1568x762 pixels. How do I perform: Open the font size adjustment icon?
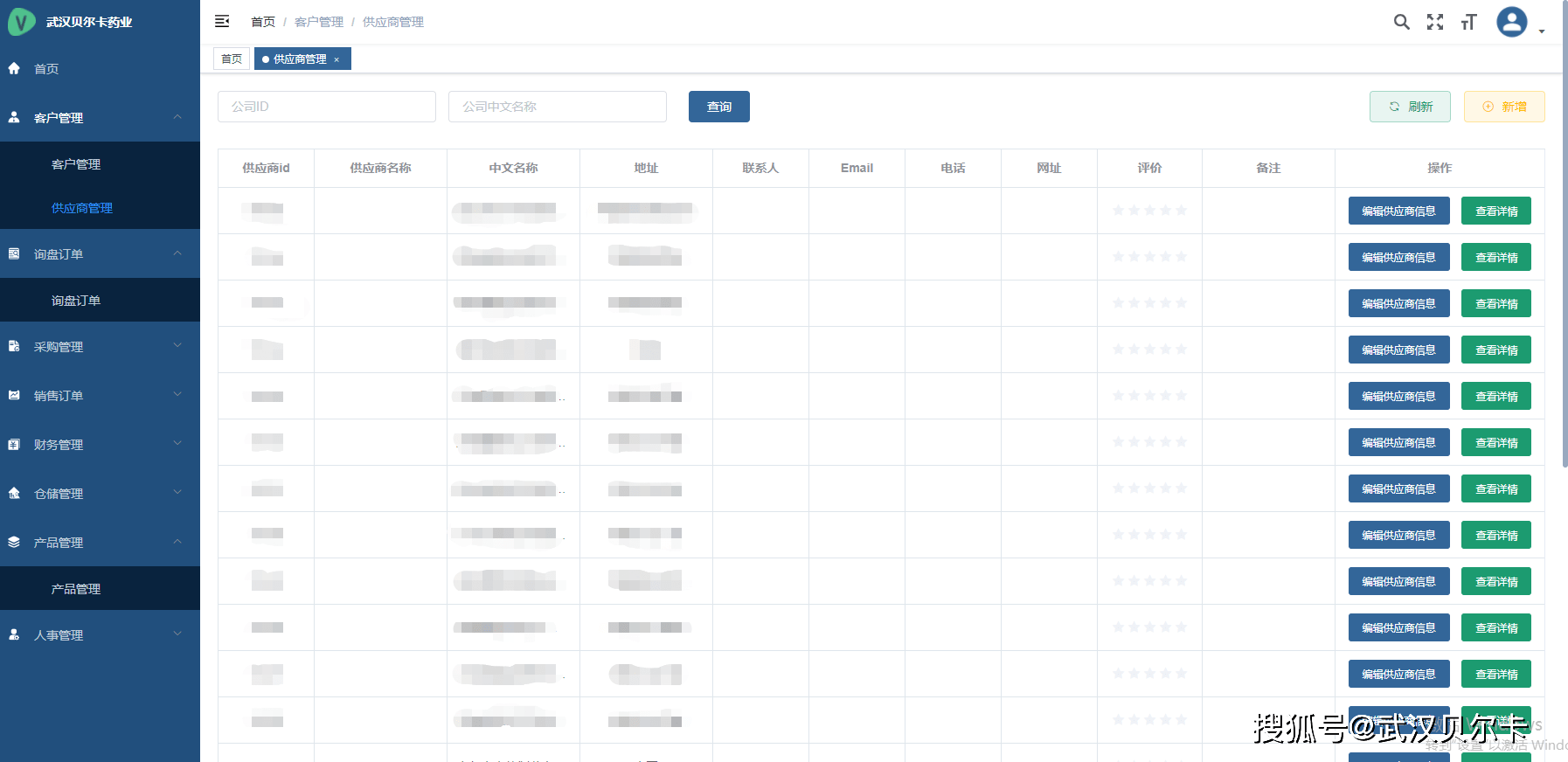coord(1468,22)
